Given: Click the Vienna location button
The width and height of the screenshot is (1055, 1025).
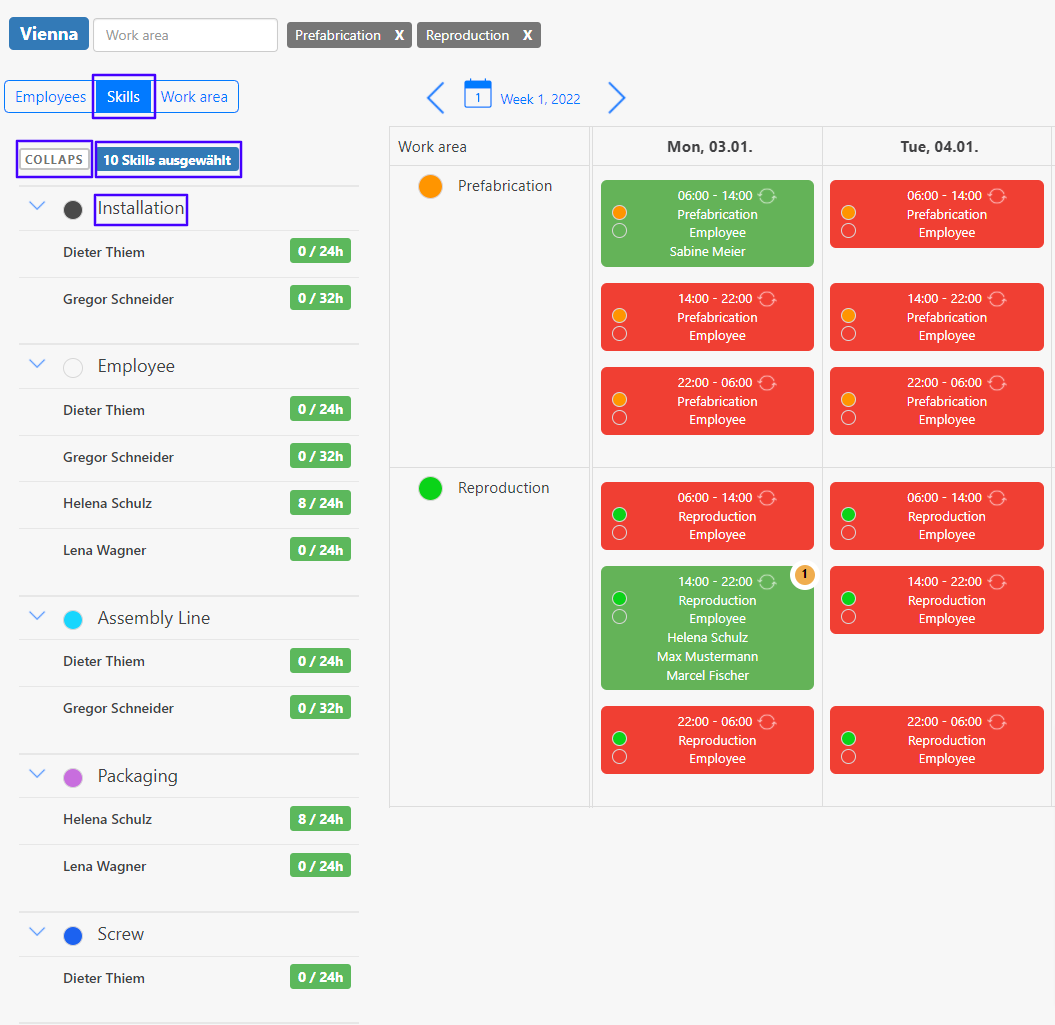Looking at the screenshot, I should pyautogui.click(x=48, y=34).
